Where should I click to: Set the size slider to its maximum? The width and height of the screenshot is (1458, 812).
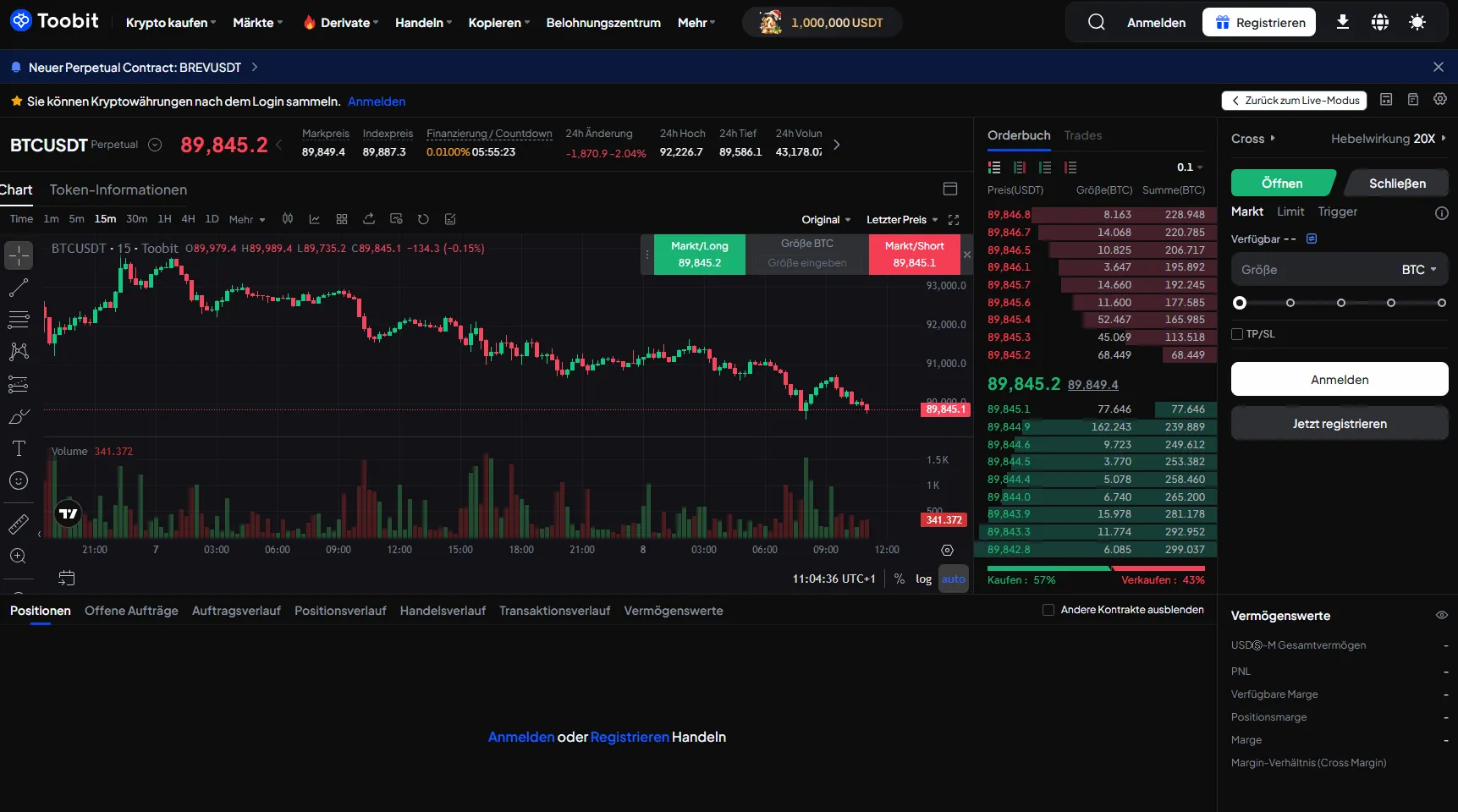tap(1442, 303)
